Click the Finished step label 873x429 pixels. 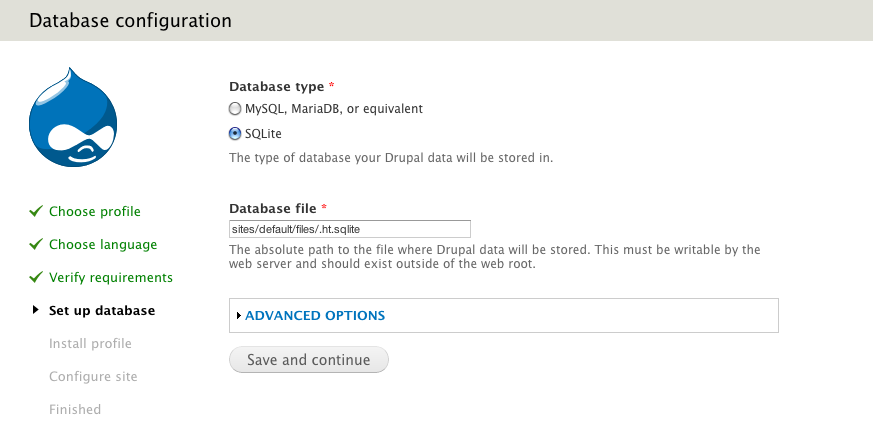(75, 409)
